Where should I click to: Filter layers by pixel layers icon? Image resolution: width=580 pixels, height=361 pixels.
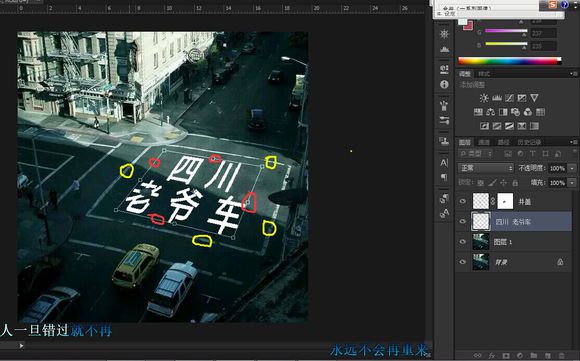[x=508, y=153]
